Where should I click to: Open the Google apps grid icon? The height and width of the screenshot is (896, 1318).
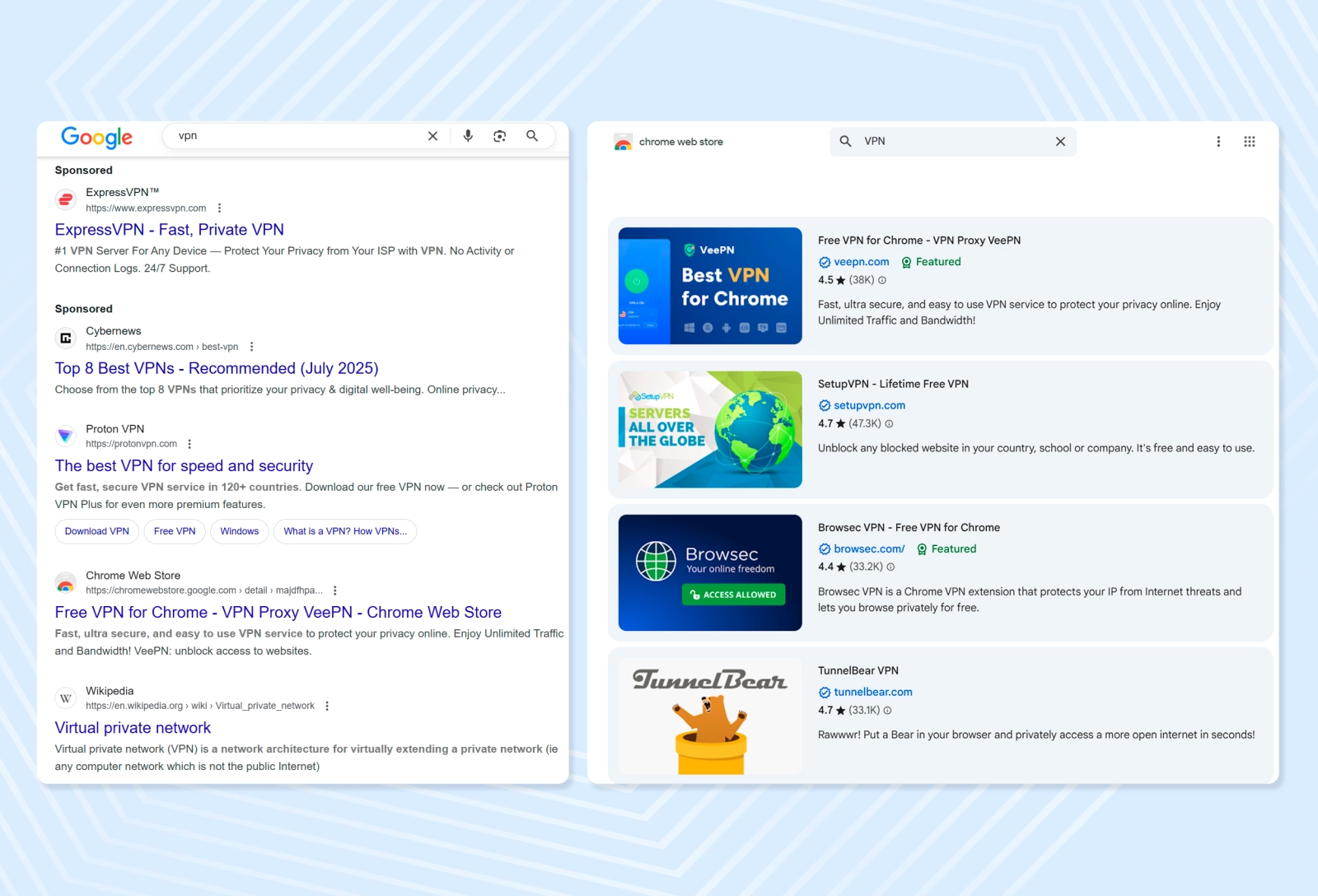click(1249, 142)
